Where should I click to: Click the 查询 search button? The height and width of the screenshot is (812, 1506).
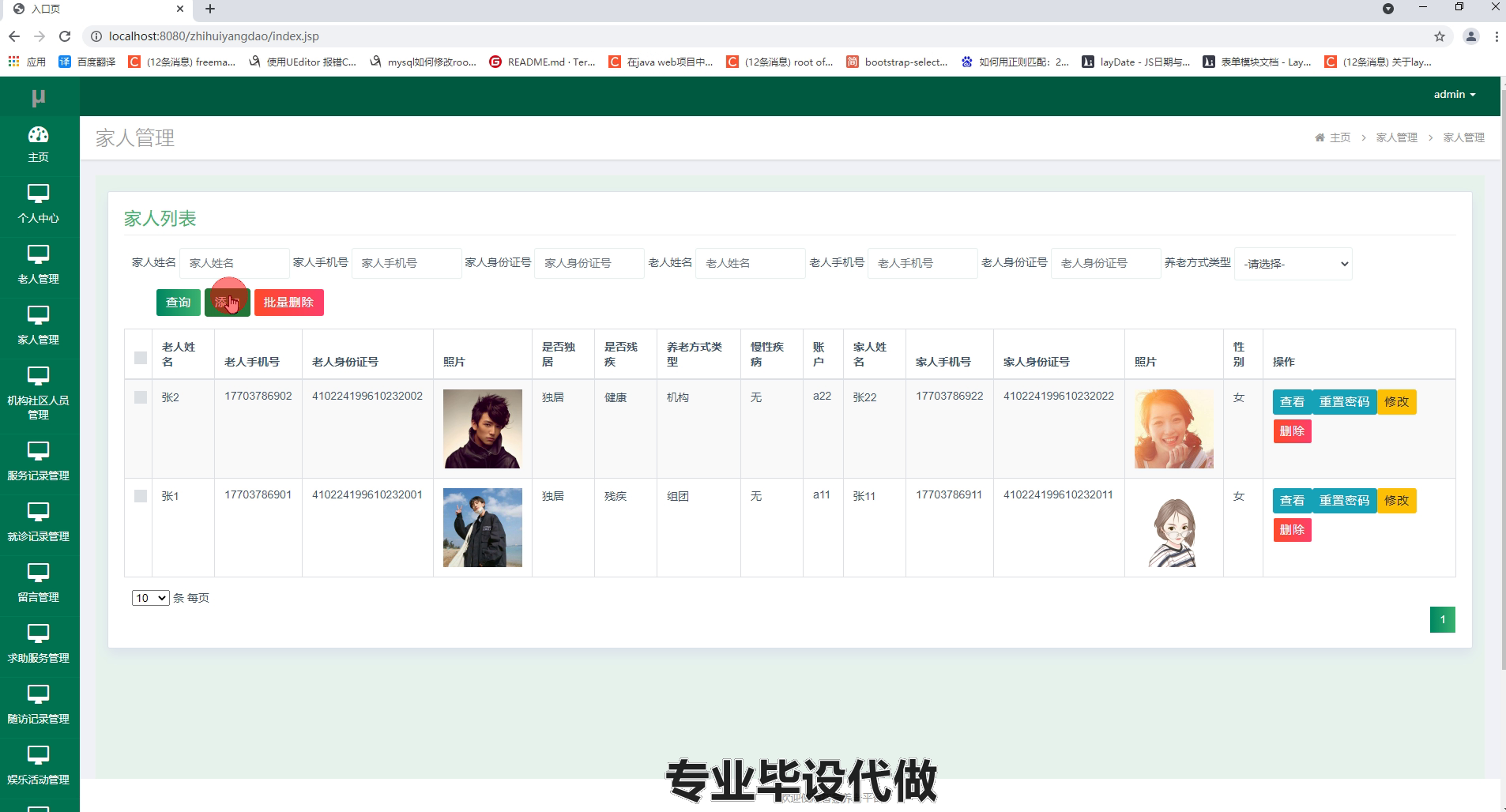(178, 303)
